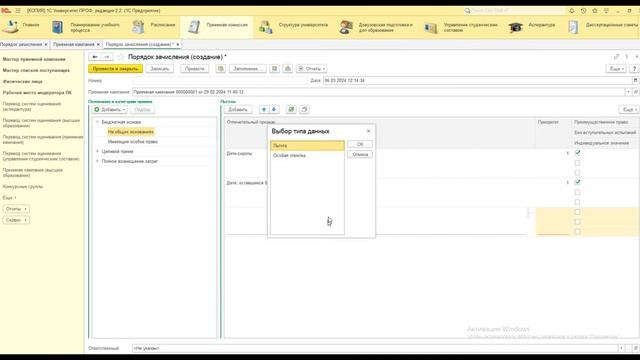
Task: Open the main hamburger menu
Action: point(18,11)
